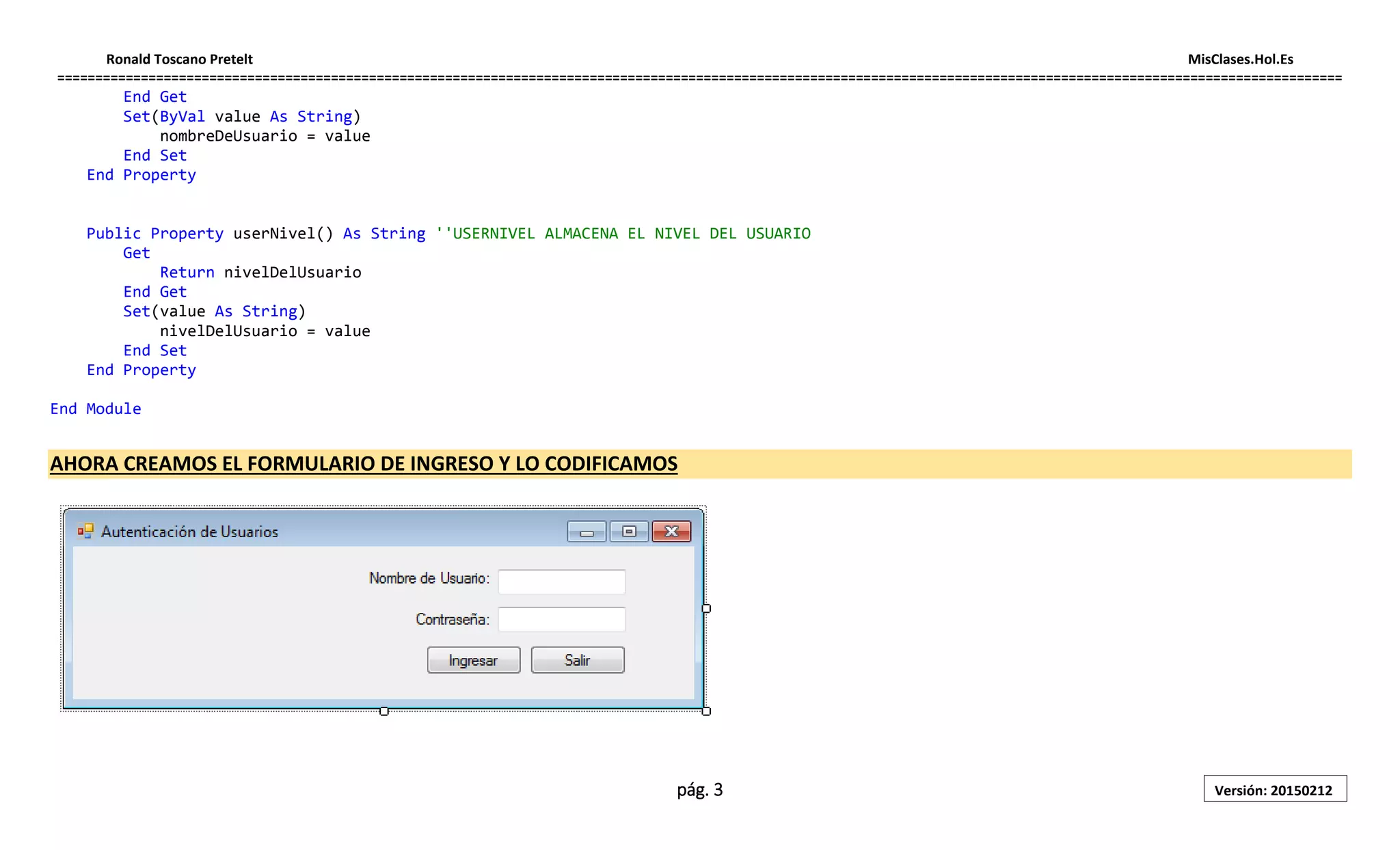Focus the Contraseña text box

(x=561, y=620)
